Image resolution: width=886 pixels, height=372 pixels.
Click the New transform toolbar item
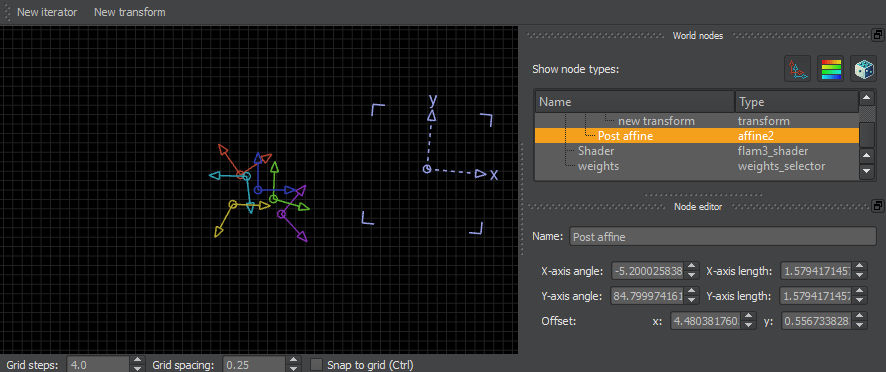pyautogui.click(x=129, y=12)
